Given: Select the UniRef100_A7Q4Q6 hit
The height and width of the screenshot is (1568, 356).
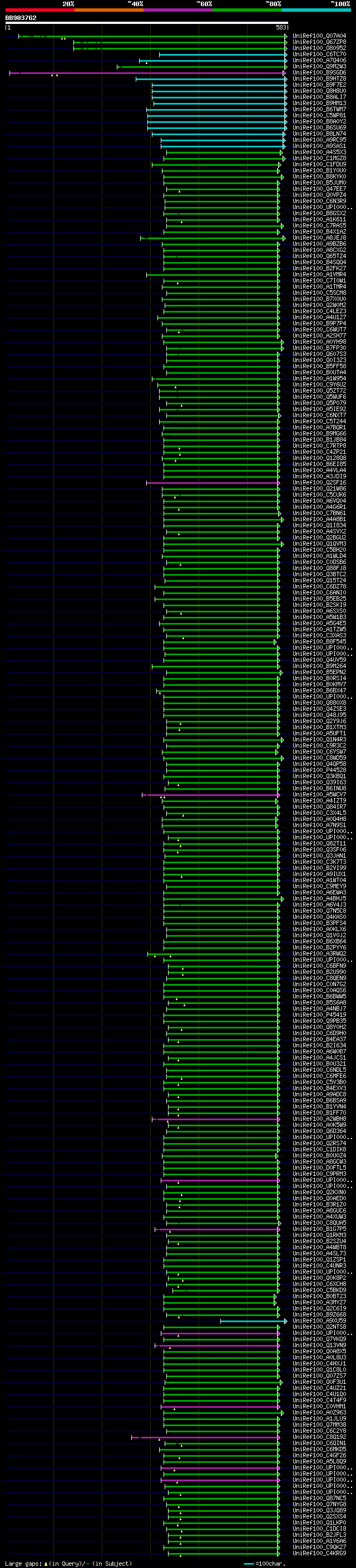Looking at the screenshot, I should pos(319,60).
